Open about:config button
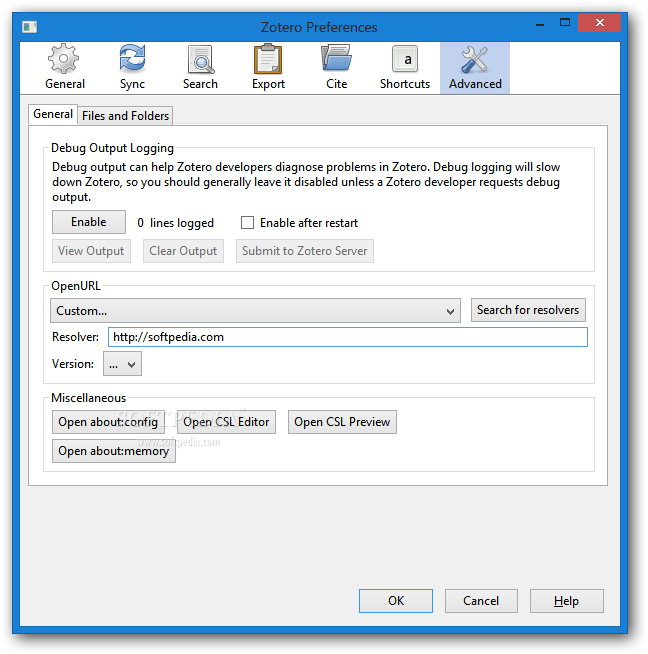The width and height of the screenshot is (648, 654). click(x=108, y=422)
